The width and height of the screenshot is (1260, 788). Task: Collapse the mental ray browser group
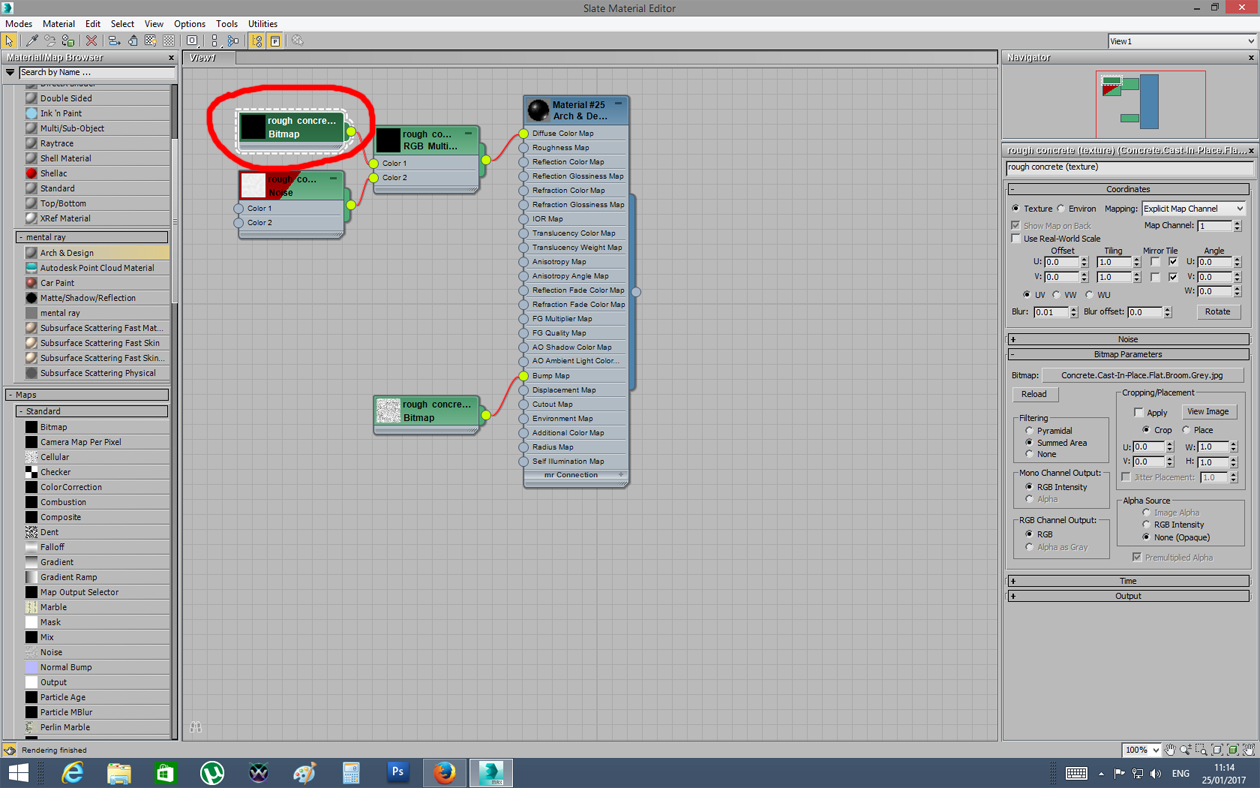(x=92, y=237)
